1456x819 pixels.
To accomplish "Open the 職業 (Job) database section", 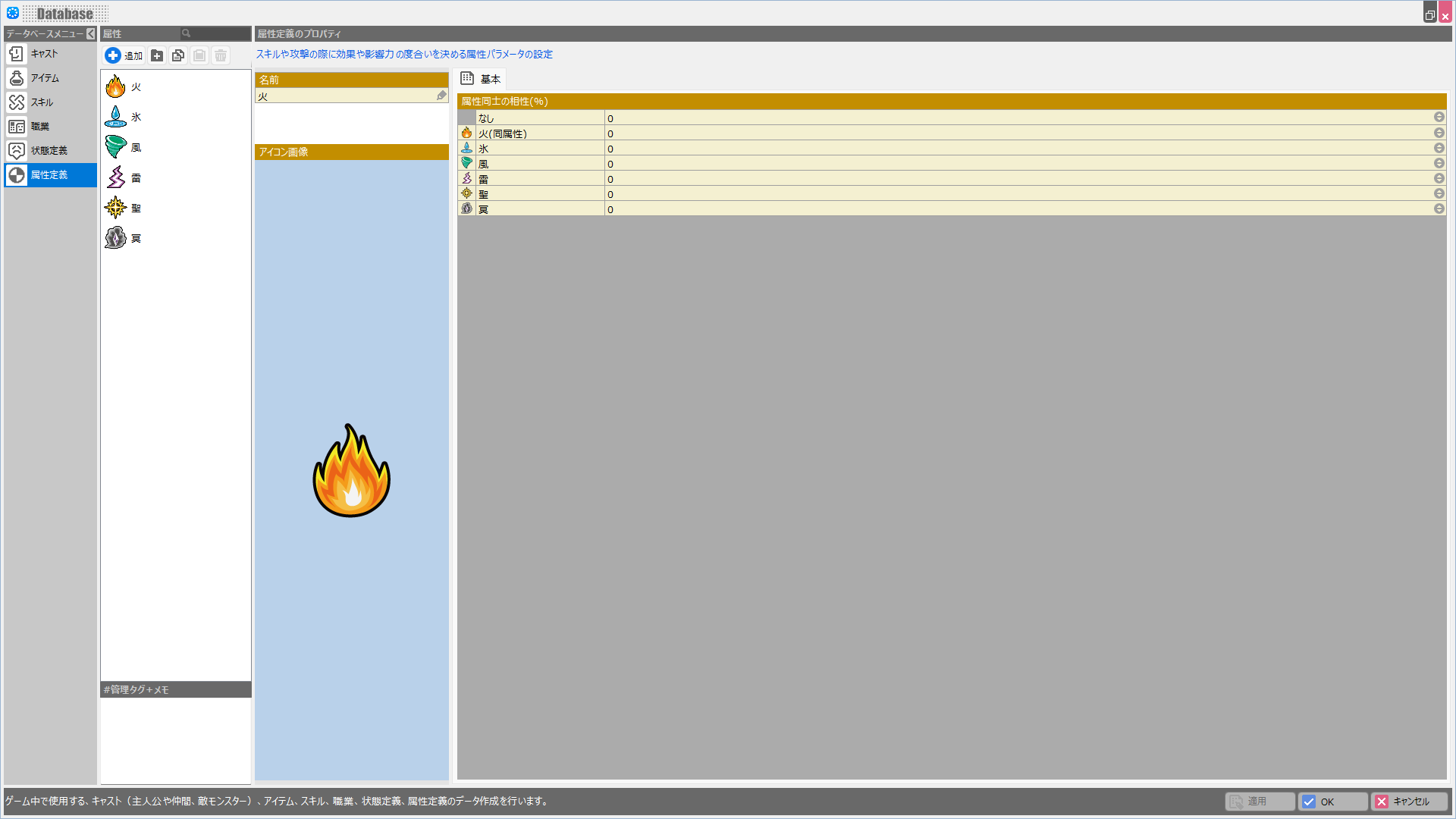I will pyautogui.click(x=39, y=127).
